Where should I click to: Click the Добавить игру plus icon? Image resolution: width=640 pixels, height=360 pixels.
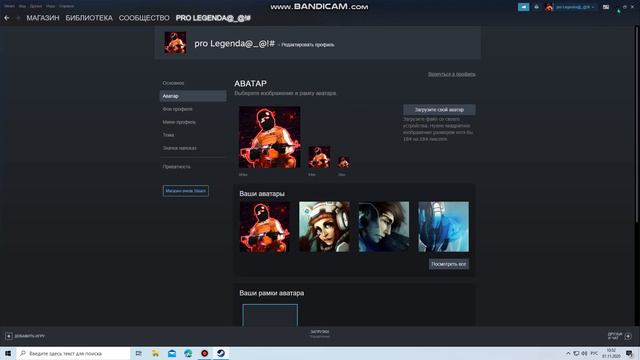(x=9, y=336)
